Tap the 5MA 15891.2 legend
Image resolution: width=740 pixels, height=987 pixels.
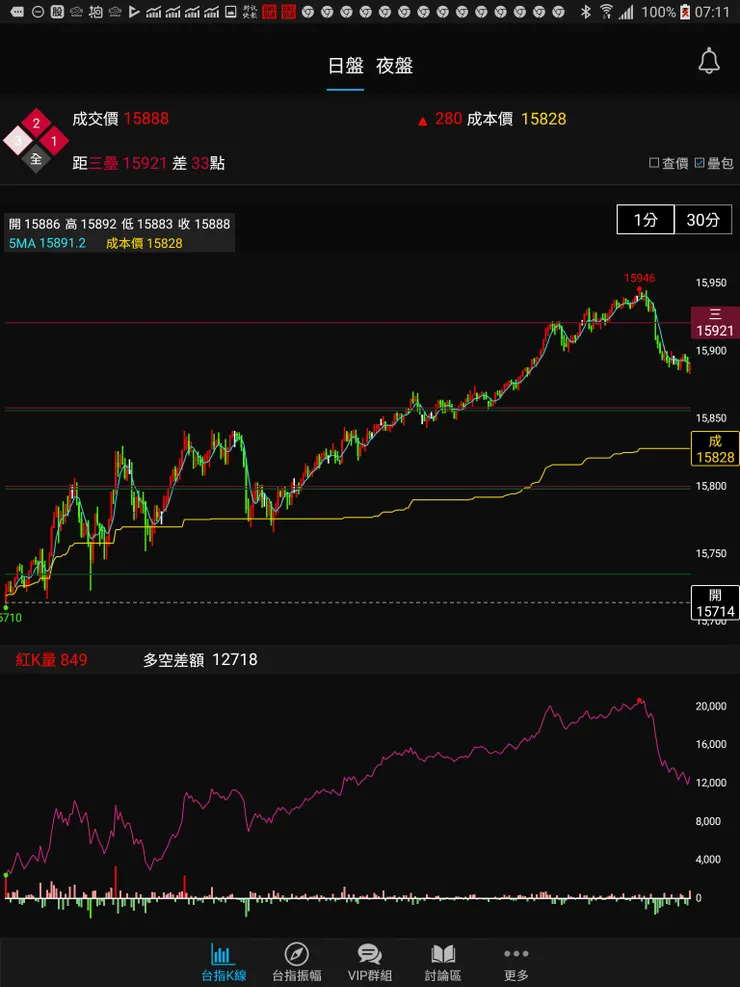47,244
